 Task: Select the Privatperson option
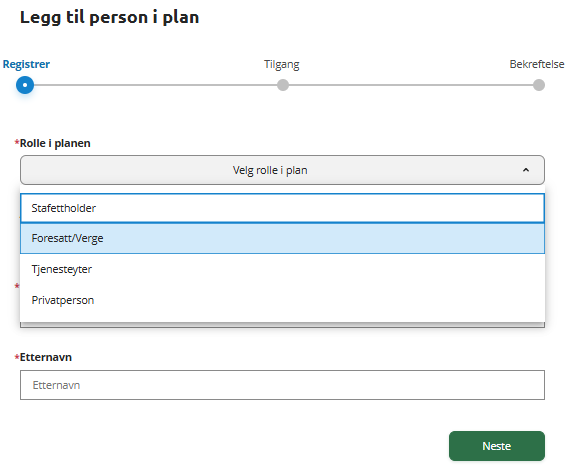[282, 300]
